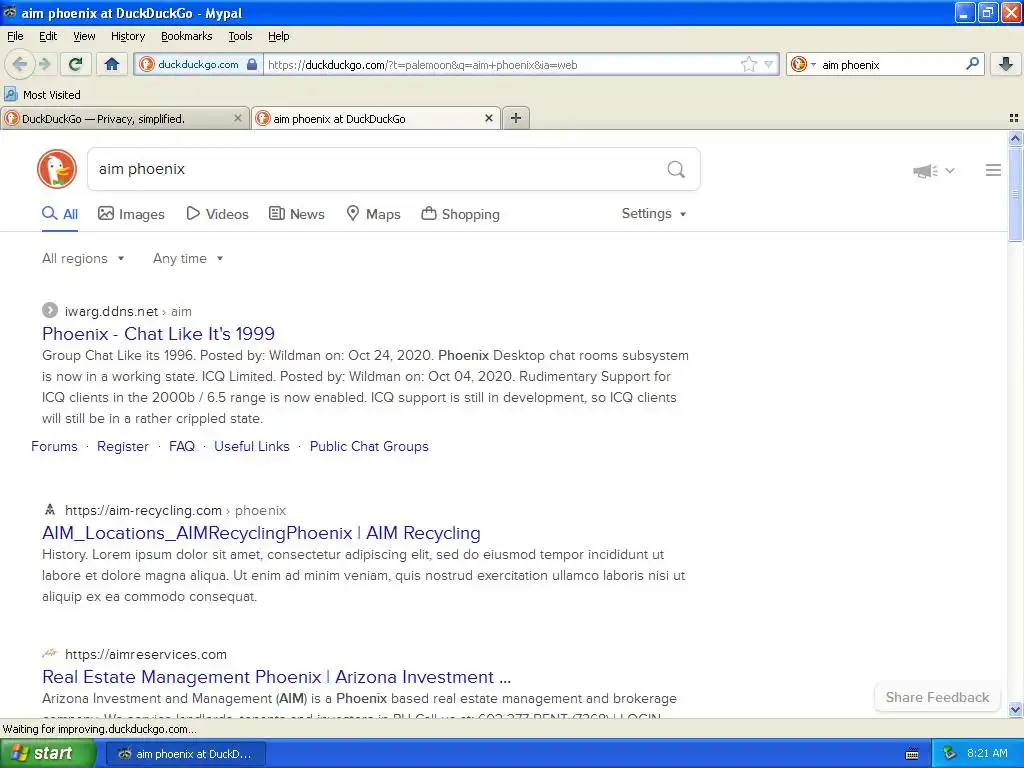The image size is (1024, 768).
Task: Switch to Maps results
Action: [x=373, y=214]
